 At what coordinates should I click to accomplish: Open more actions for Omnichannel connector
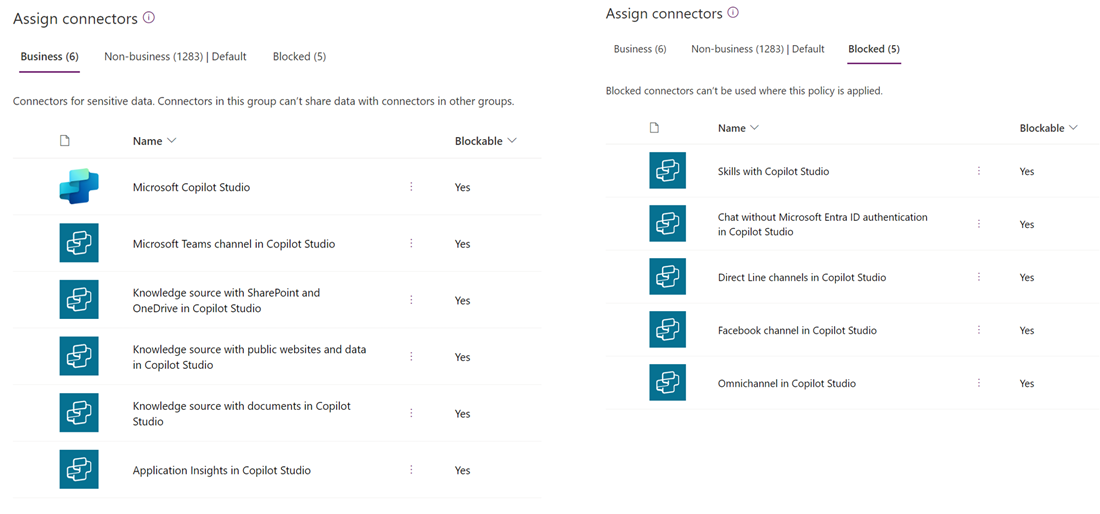point(978,383)
